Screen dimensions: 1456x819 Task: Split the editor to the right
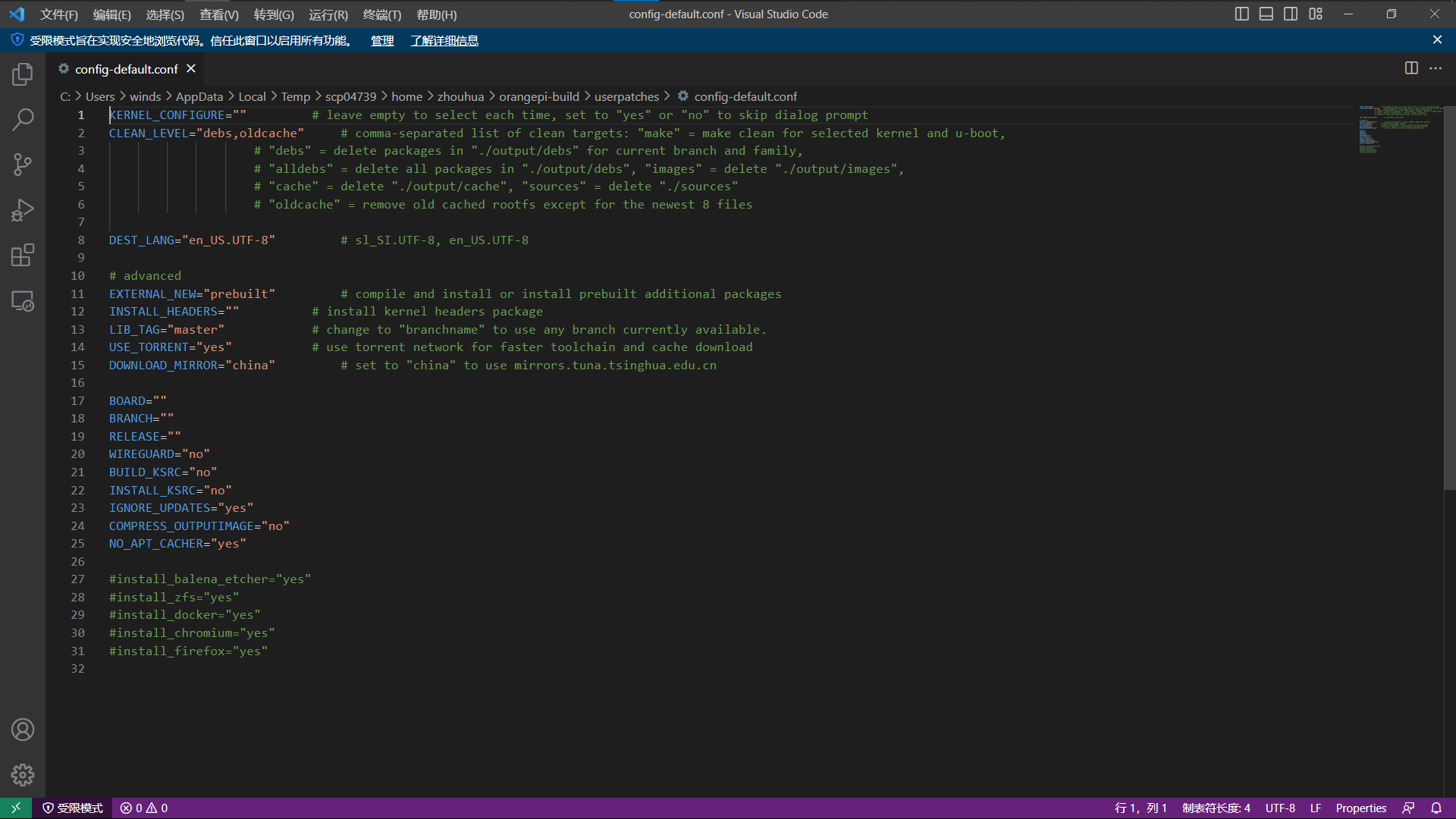(1411, 68)
